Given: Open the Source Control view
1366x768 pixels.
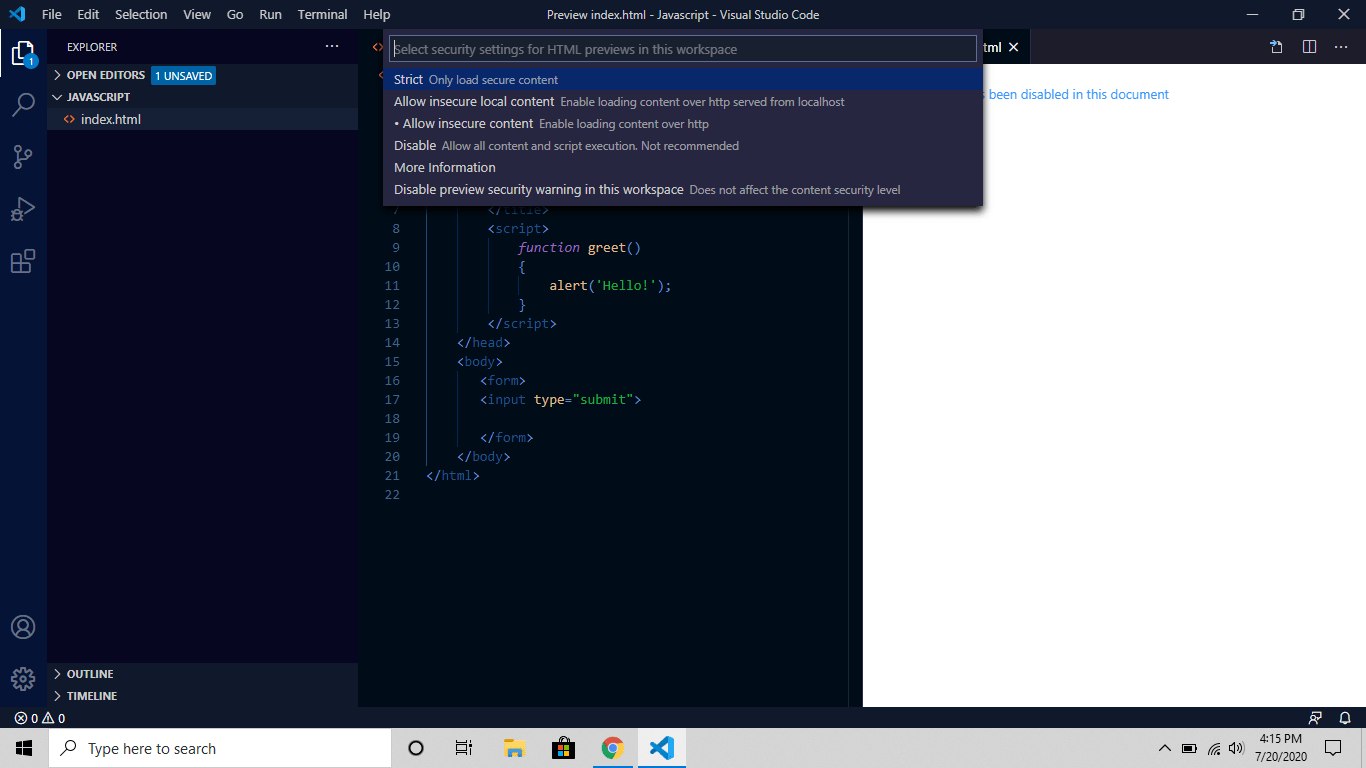Looking at the screenshot, I should pyautogui.click(x=23, y=157).
